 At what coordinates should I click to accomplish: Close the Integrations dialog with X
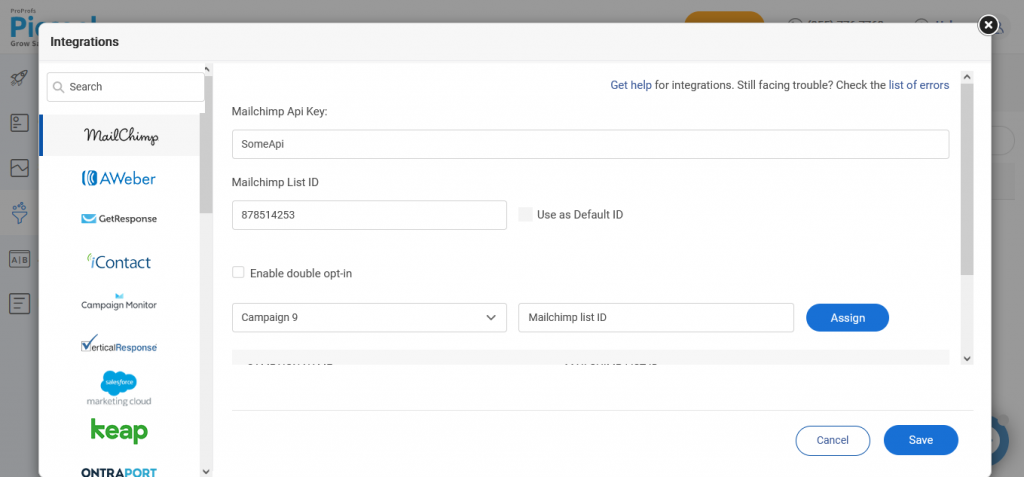point(988,25)
